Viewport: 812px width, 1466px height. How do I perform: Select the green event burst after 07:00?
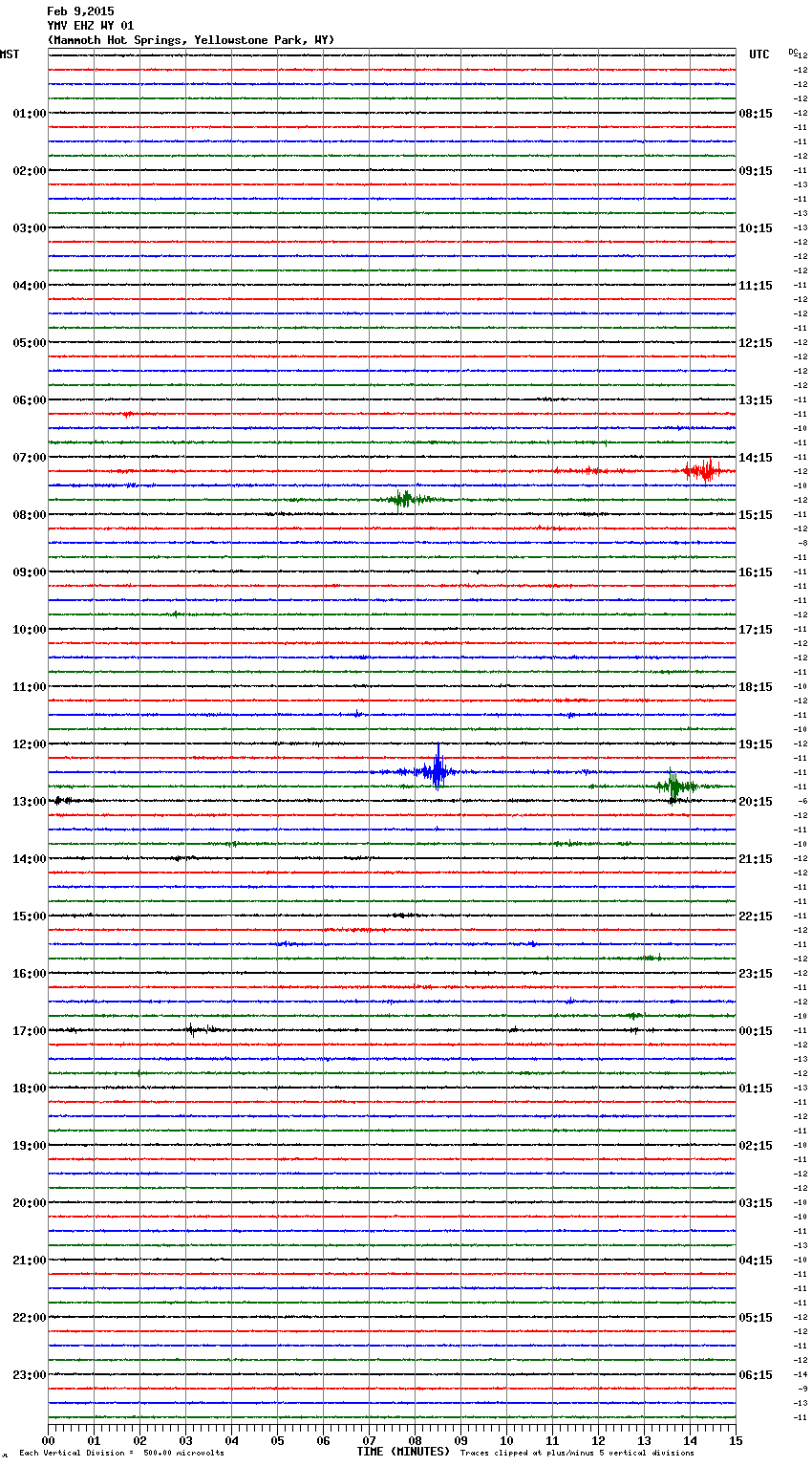(x=403, y=499)
